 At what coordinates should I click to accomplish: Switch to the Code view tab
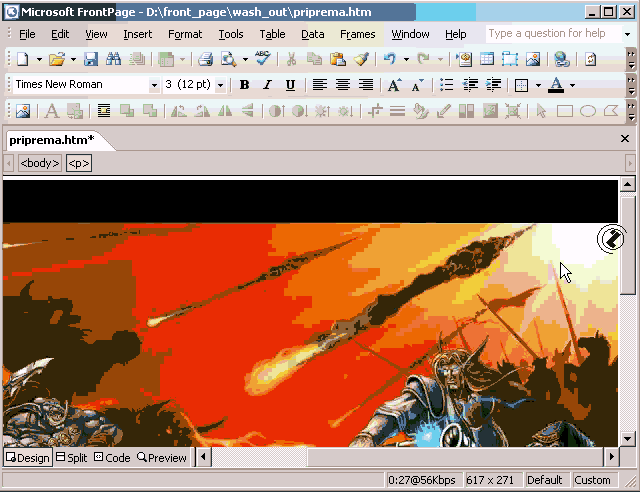[112, 457]
